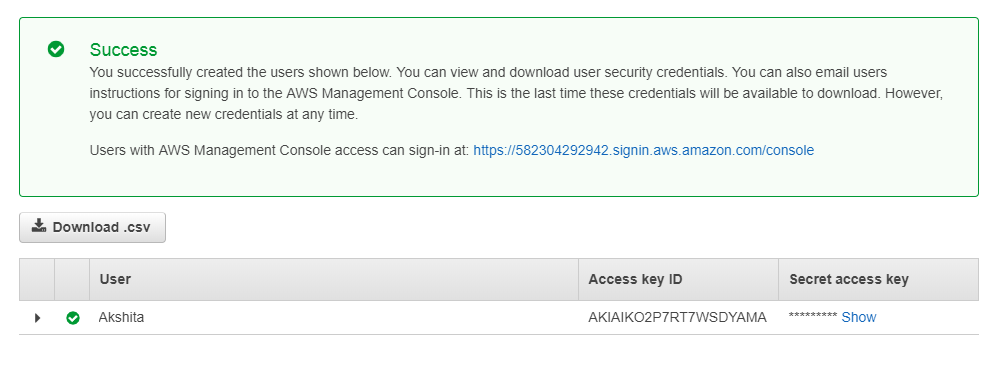
Task: Select the AKIAIKO2P7RT7WSDYAMA access key value
Action: coord(677,318)
